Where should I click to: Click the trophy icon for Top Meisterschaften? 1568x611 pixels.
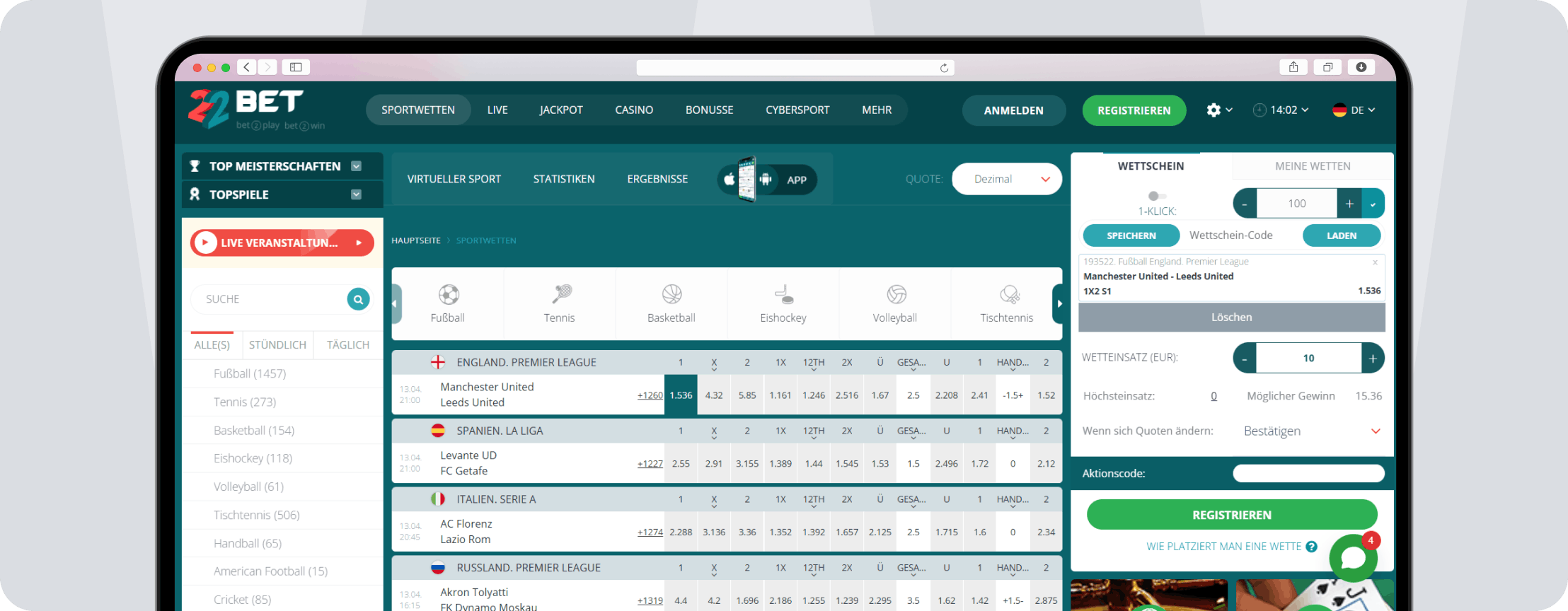coord(195,166)
